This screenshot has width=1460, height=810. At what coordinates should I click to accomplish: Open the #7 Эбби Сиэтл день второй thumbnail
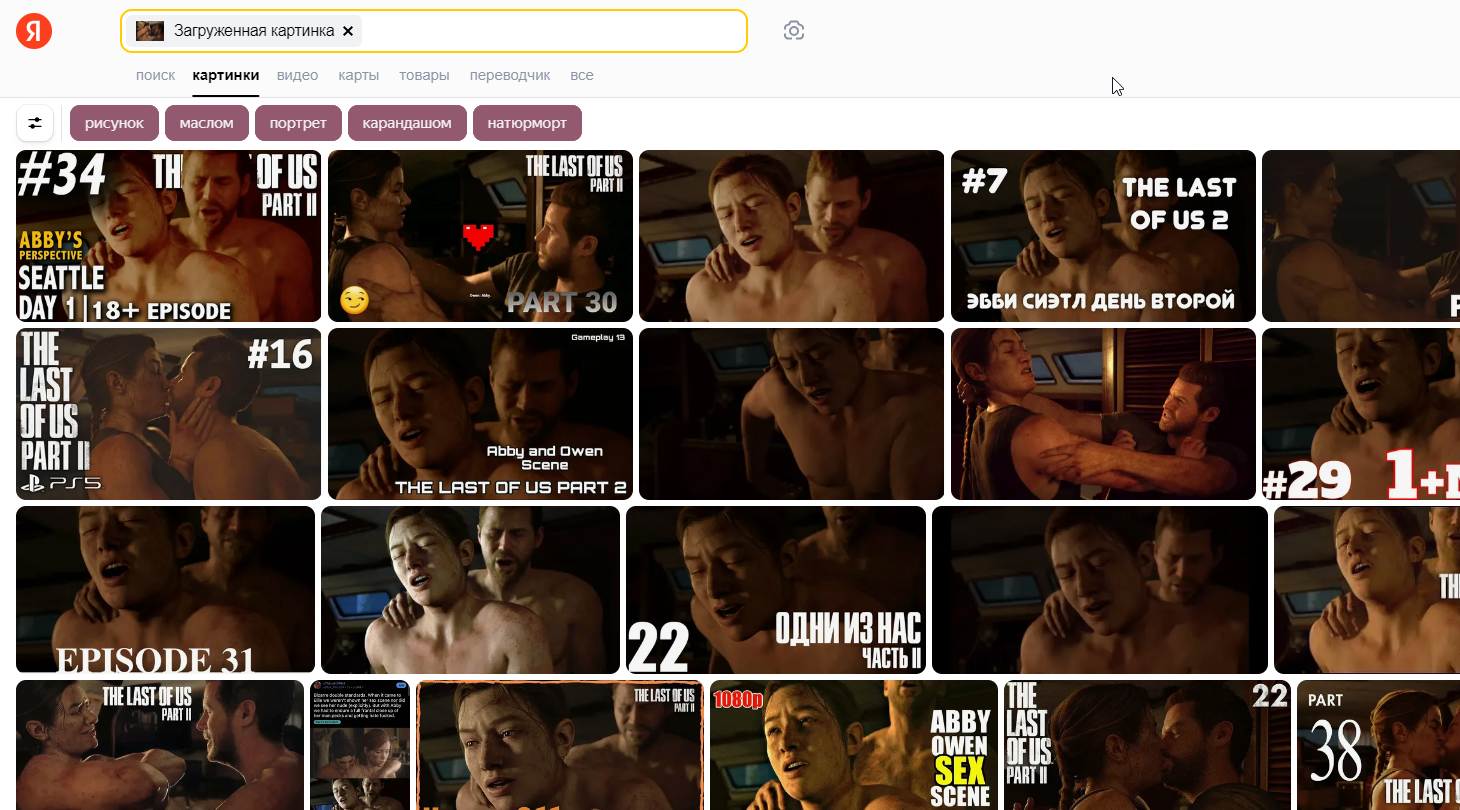[1103, 236]
